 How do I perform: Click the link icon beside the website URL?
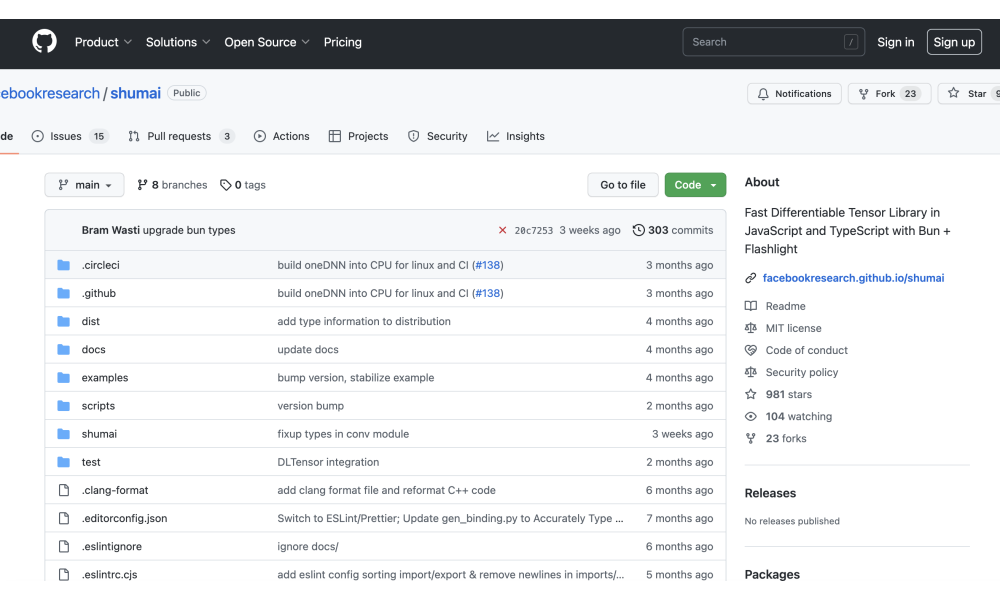point(751,278)
